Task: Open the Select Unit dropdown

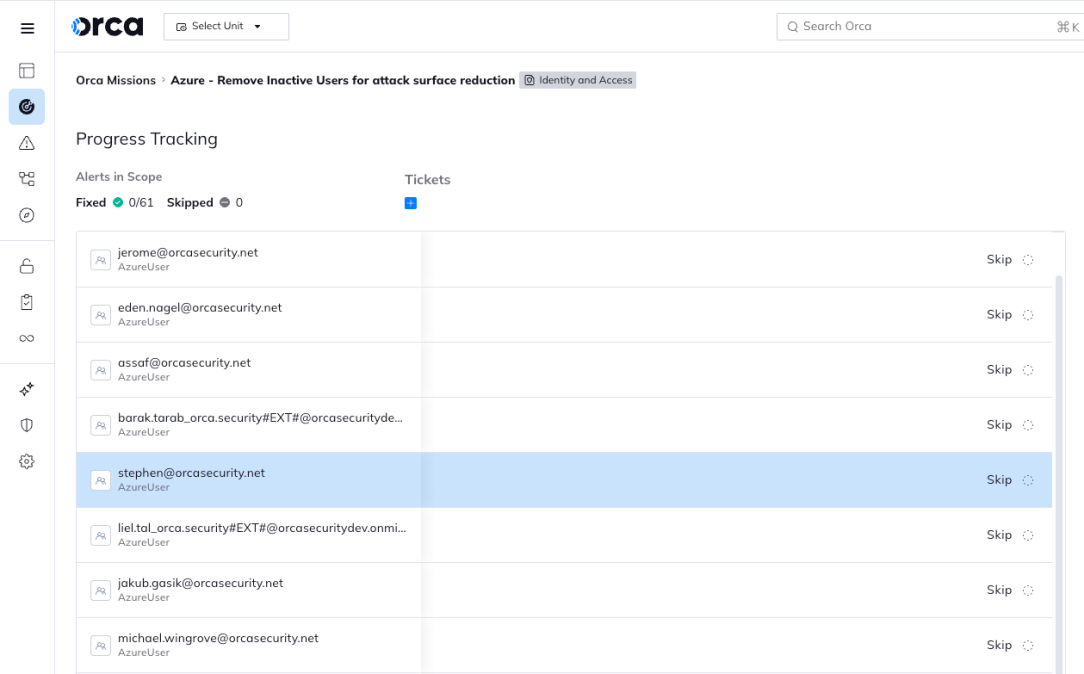Action: point(226,26)
